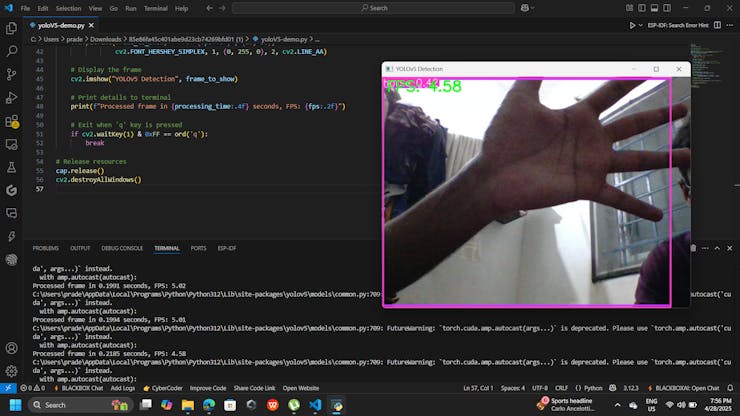Click BLACKBOXAI: Open Chat in status bar
Image resolution: width=740 pixels, height=416 pixels.
(684, 388)
